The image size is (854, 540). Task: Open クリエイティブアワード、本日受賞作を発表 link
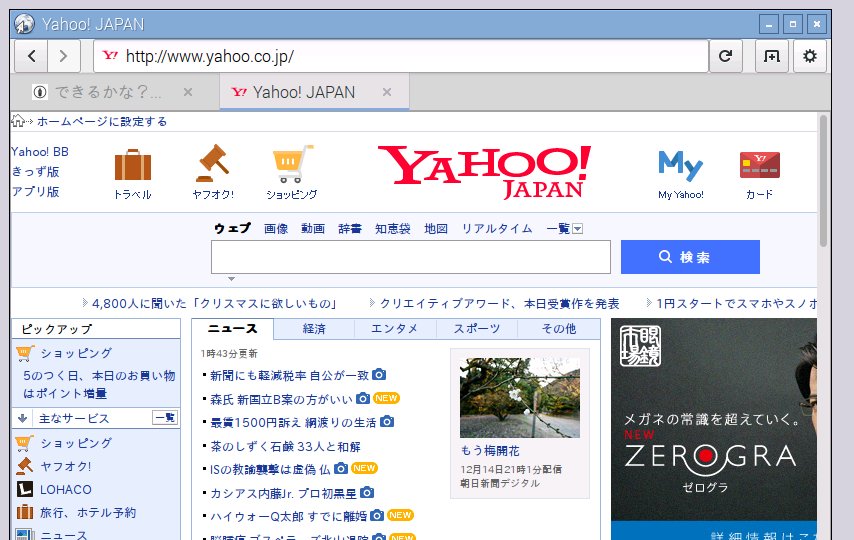click(x=499, y=303)
